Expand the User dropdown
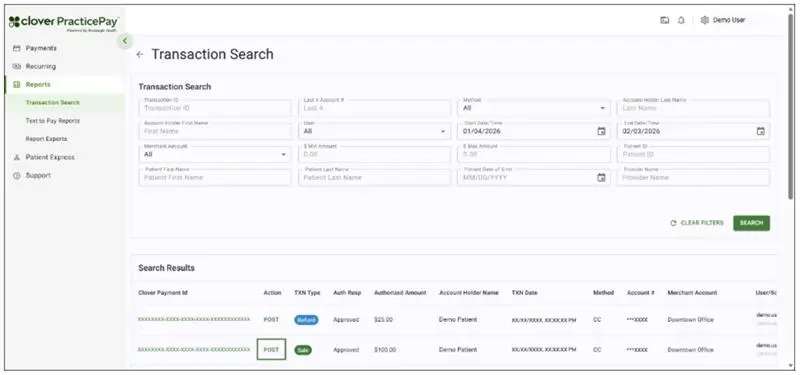Image resolution: width=800 pixels, height=375 pixels. 374,131
